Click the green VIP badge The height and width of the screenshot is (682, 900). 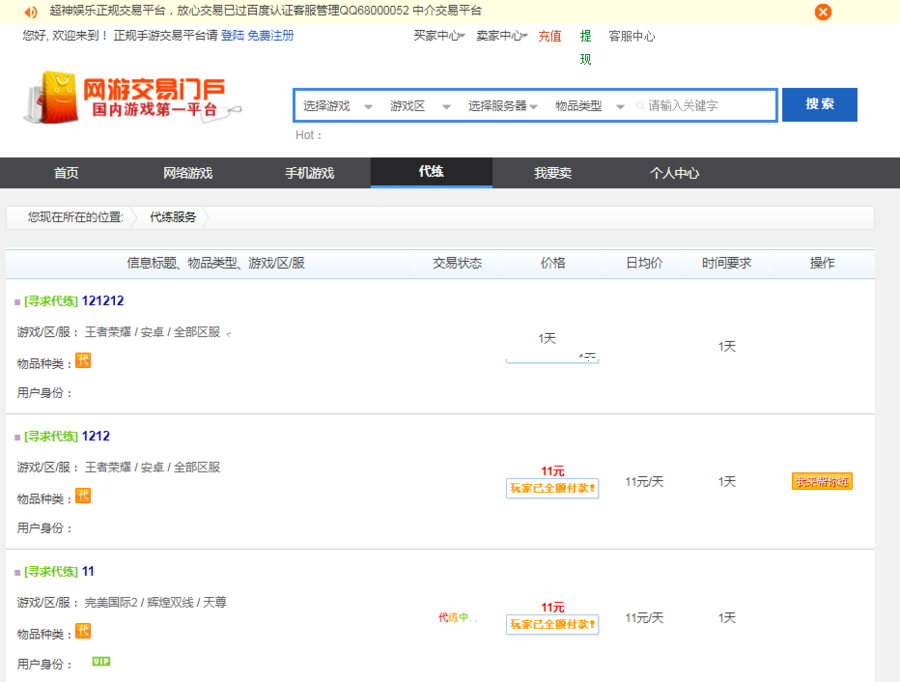[x=101, y=661]
